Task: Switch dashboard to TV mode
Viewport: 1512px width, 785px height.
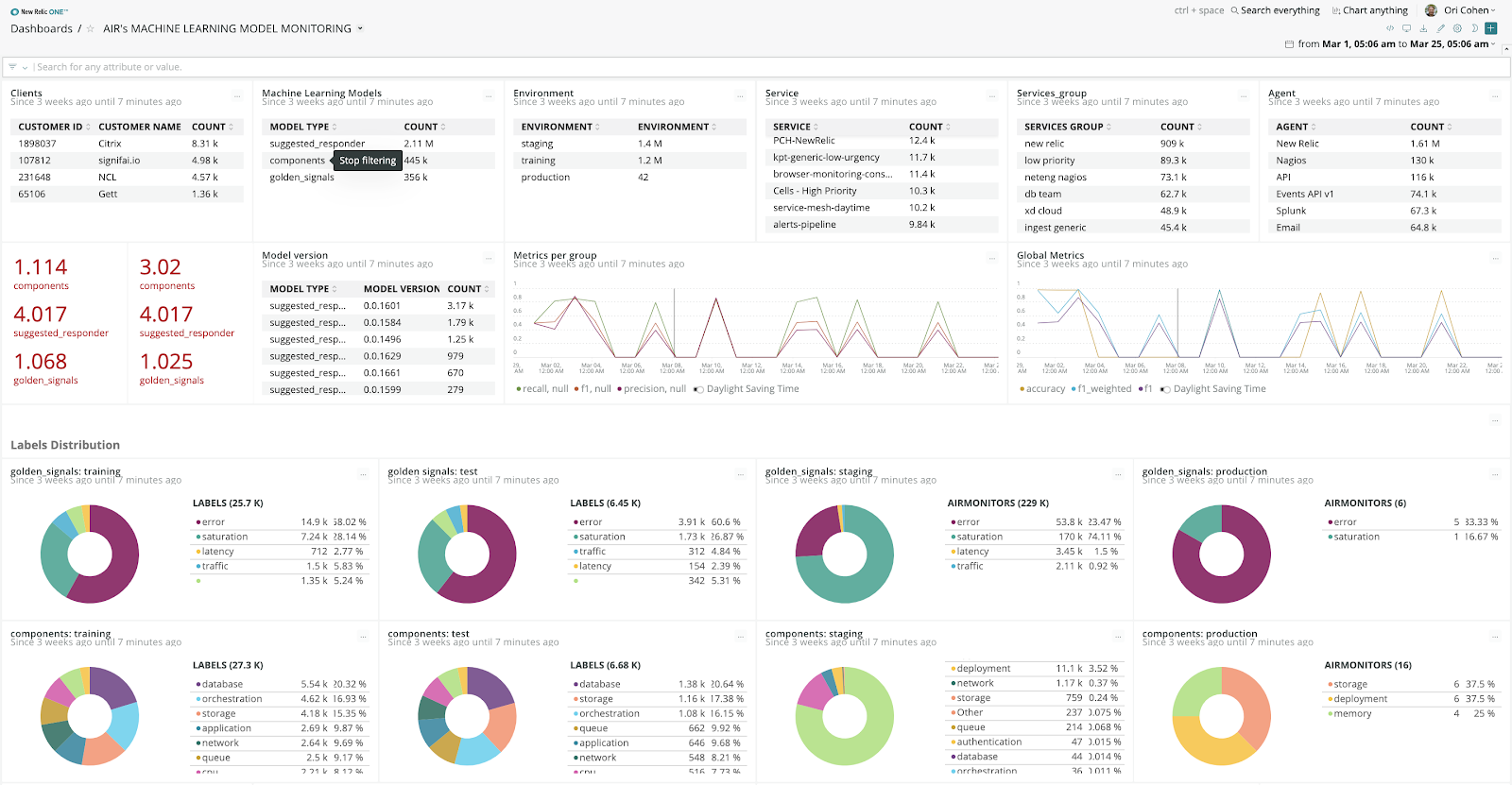Action: [1406, 28]
